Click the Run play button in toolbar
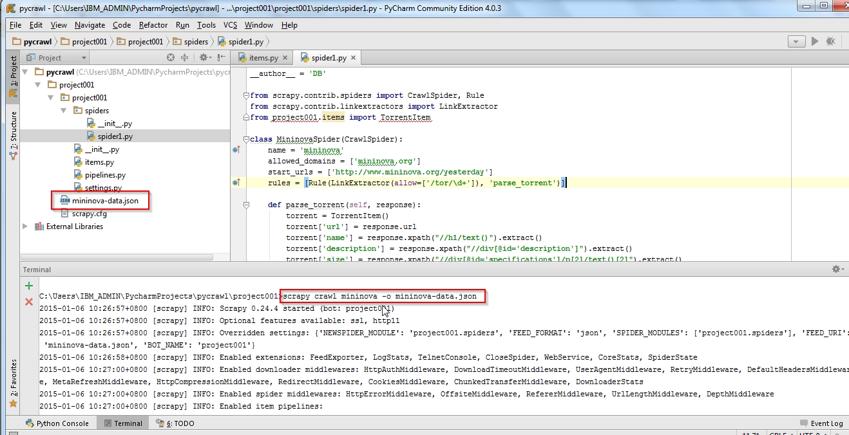This screenshot has height=435, width=849. [x=815, y=41]
